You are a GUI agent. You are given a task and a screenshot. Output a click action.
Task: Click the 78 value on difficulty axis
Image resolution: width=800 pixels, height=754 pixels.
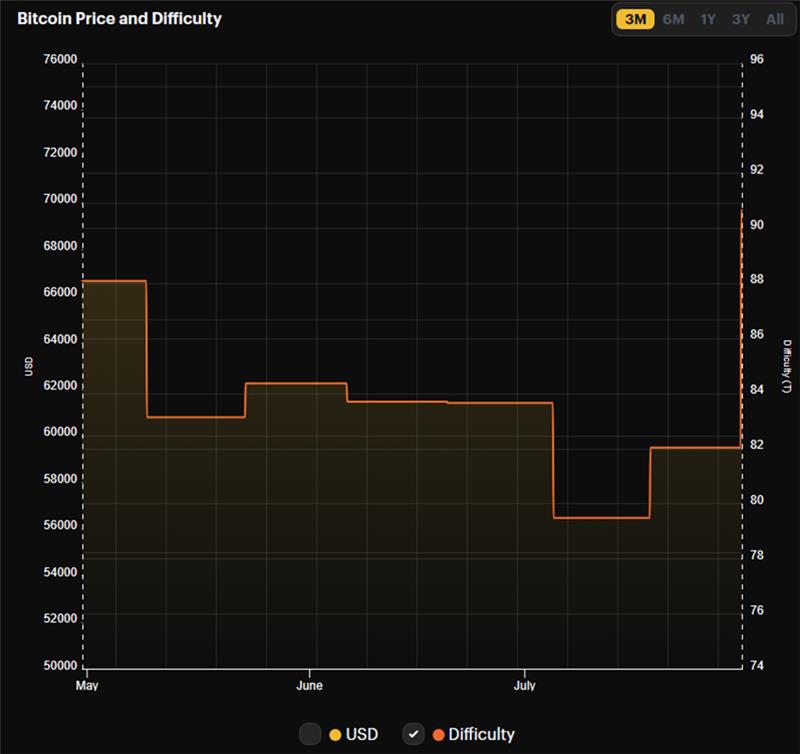pyautogui.click(x=757, y=555)
